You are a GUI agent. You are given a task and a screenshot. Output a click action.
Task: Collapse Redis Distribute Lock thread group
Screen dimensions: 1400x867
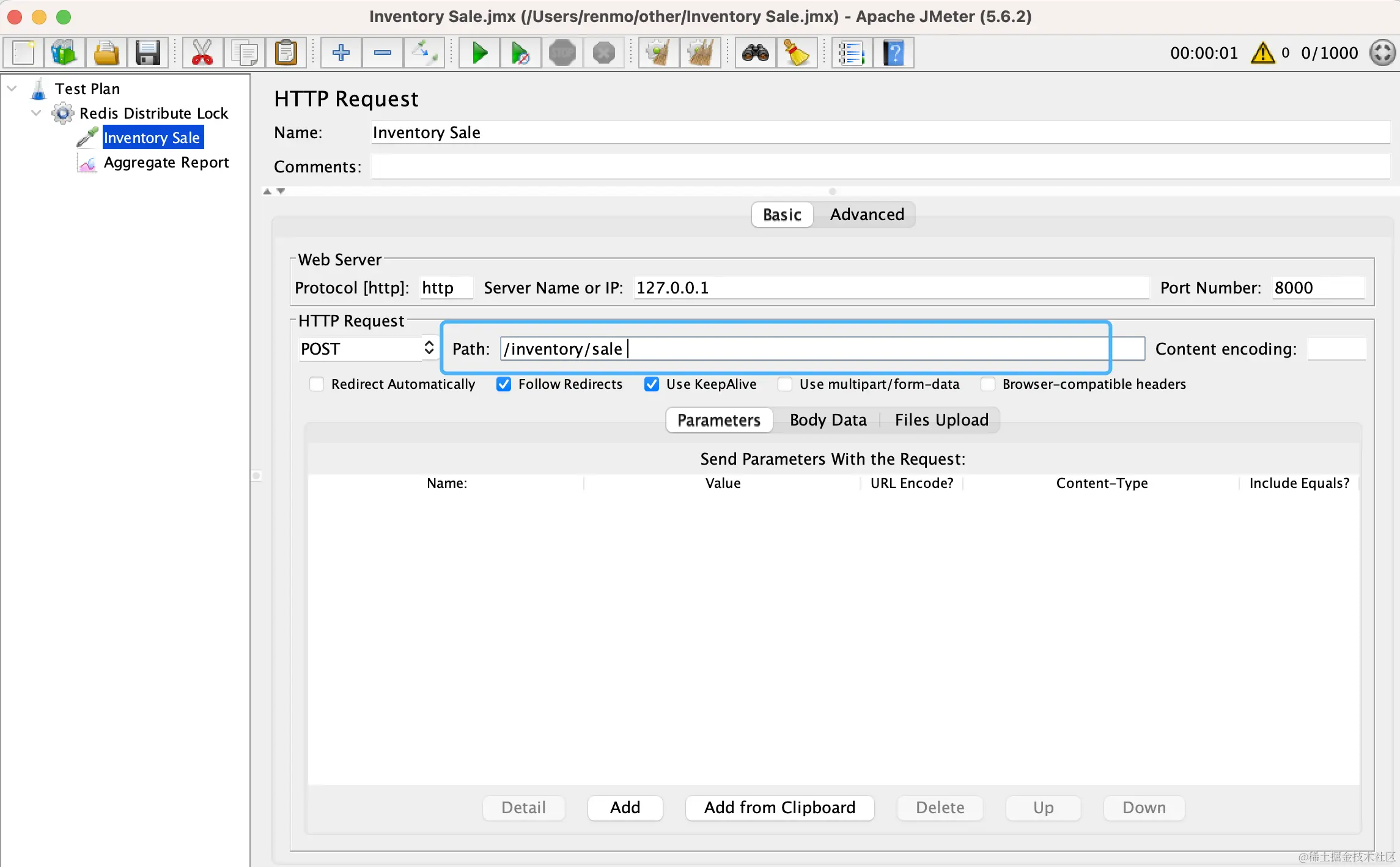(x=36, y=113)
